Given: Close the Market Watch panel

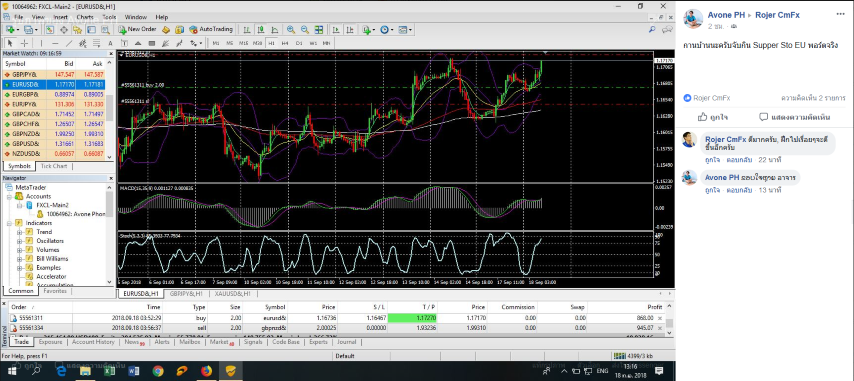Looking at the screenshot, I should (x=111, y=53).
